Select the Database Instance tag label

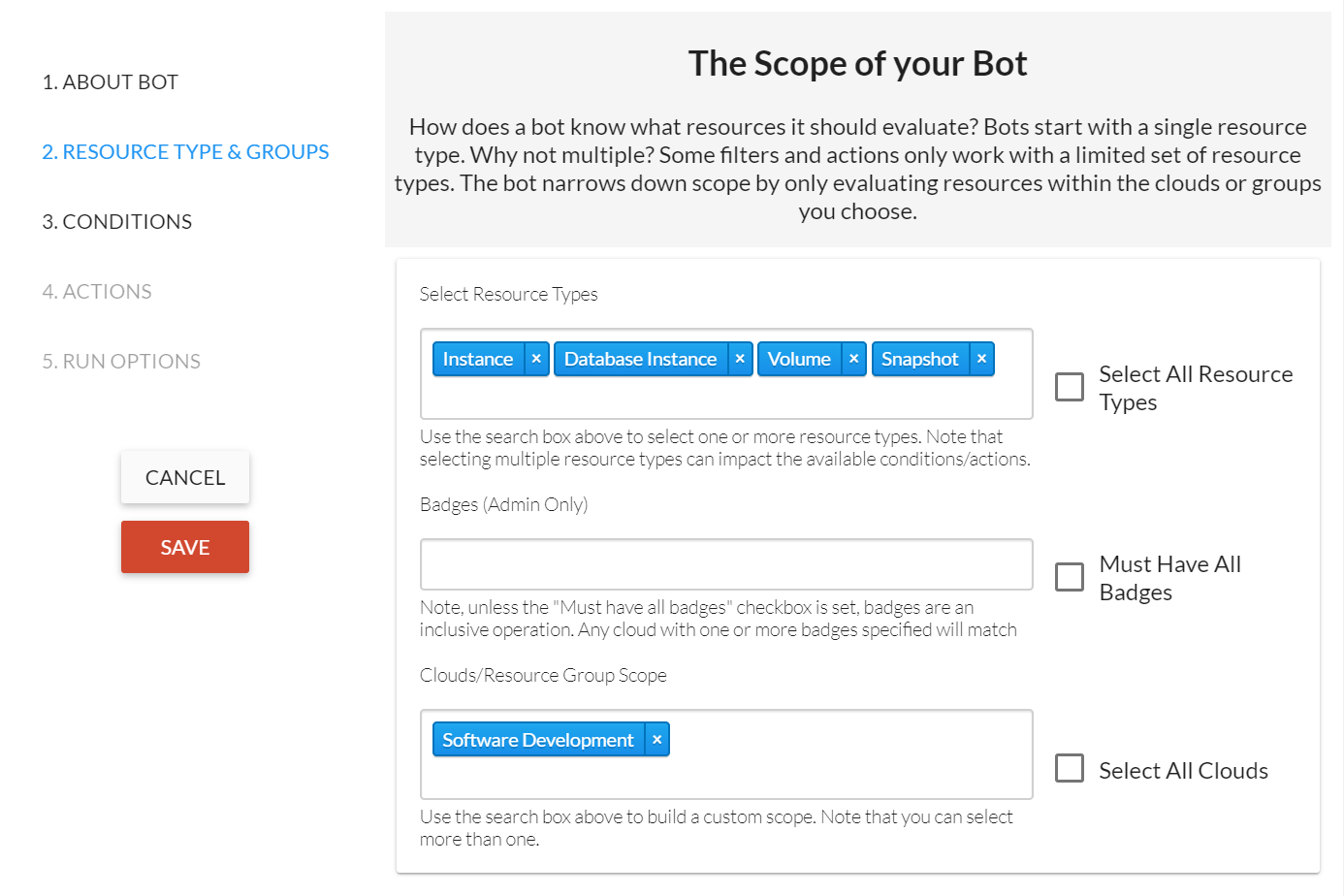point(641,359)
